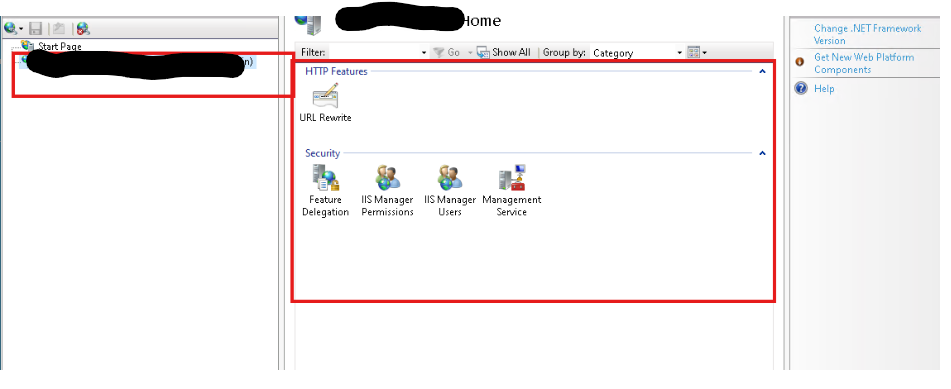This screenshot has width=951, height=389.
Task: Open the Filter dropdown arrow
Action: [x=424, y=53]
